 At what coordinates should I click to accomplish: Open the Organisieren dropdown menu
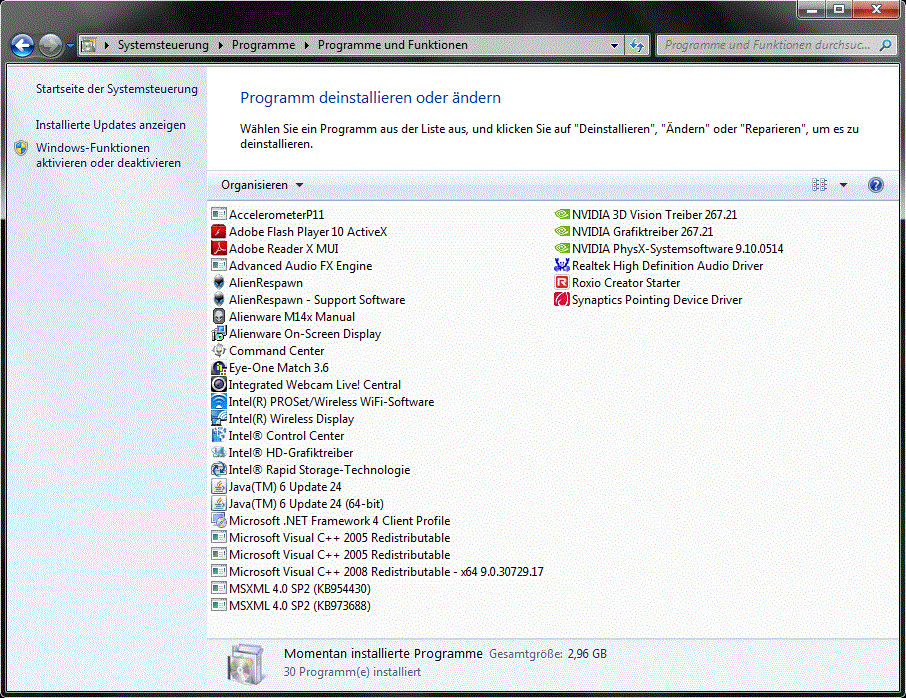coord(262,185)
